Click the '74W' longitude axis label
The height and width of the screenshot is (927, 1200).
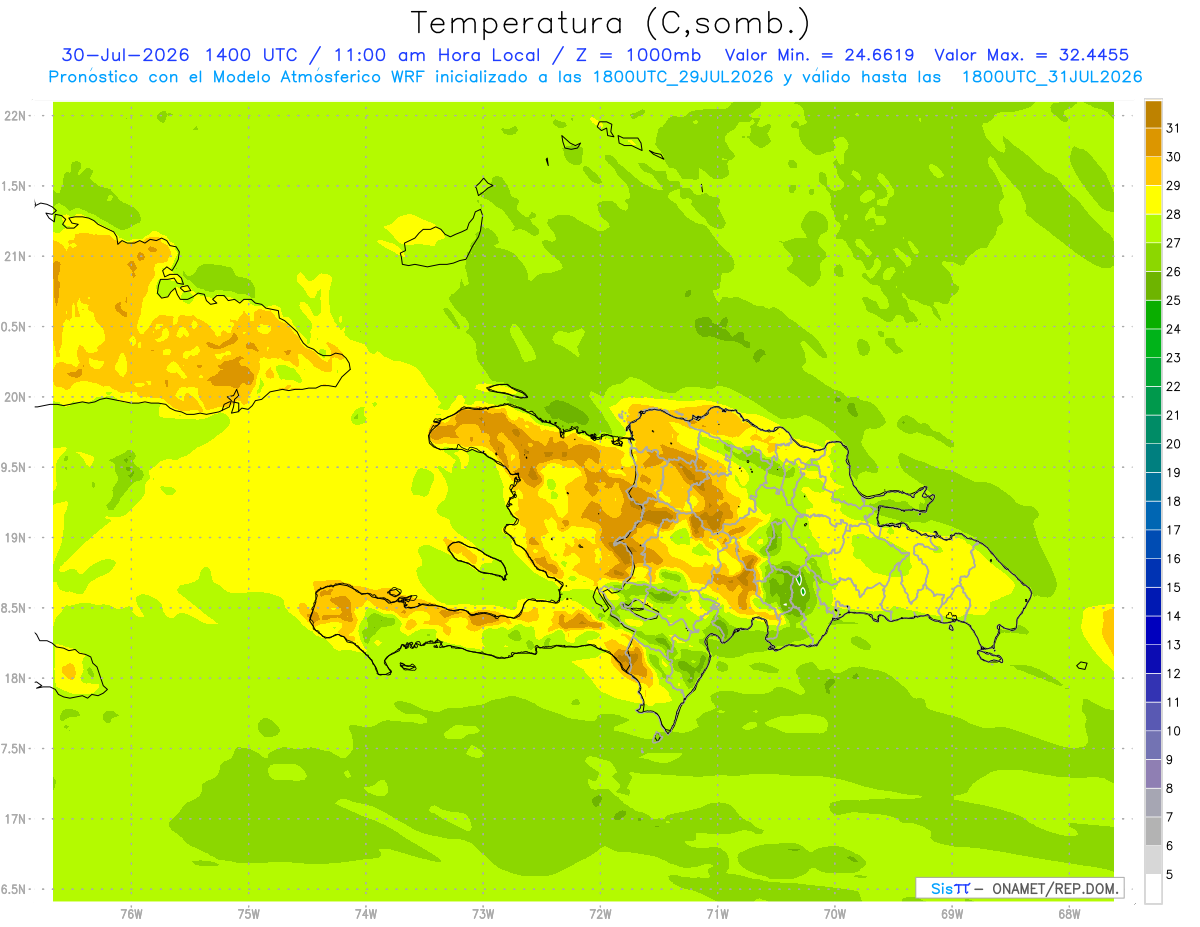[366, 914]
